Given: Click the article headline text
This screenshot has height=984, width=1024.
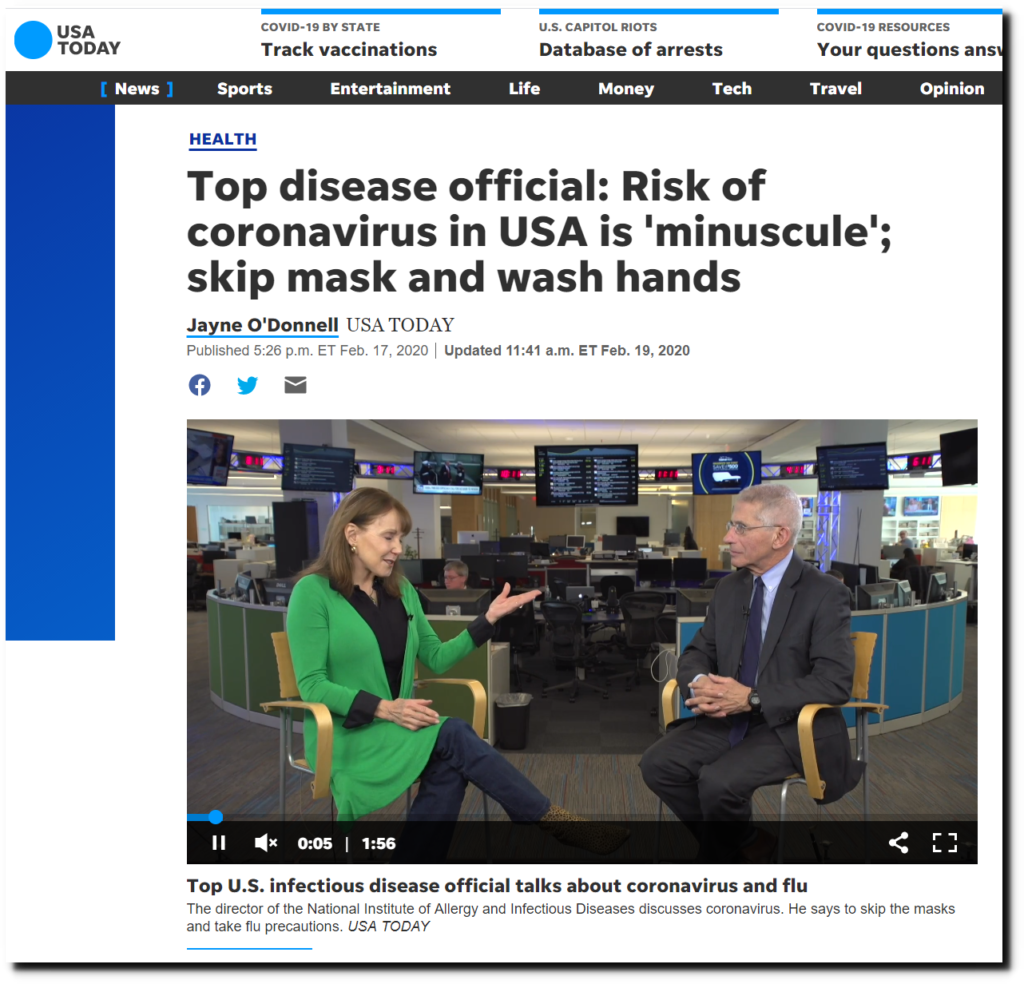Looking at the screenshot, I should (x=539, y=232).
